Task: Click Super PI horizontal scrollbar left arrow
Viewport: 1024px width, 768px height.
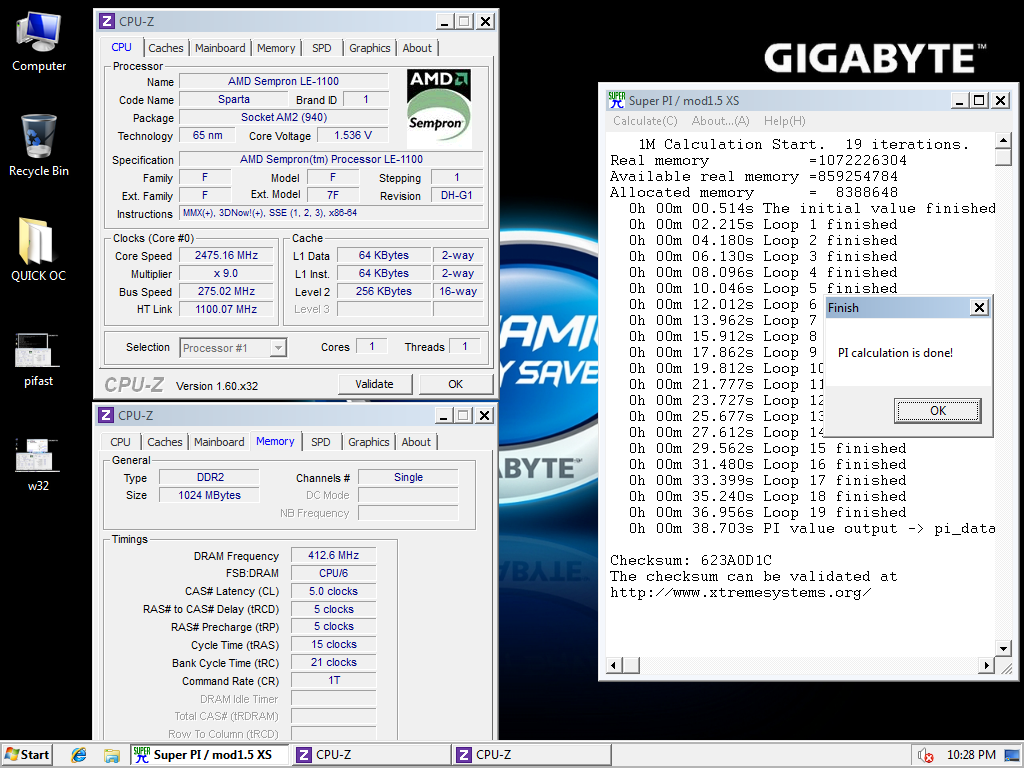Action: [614, 665]
